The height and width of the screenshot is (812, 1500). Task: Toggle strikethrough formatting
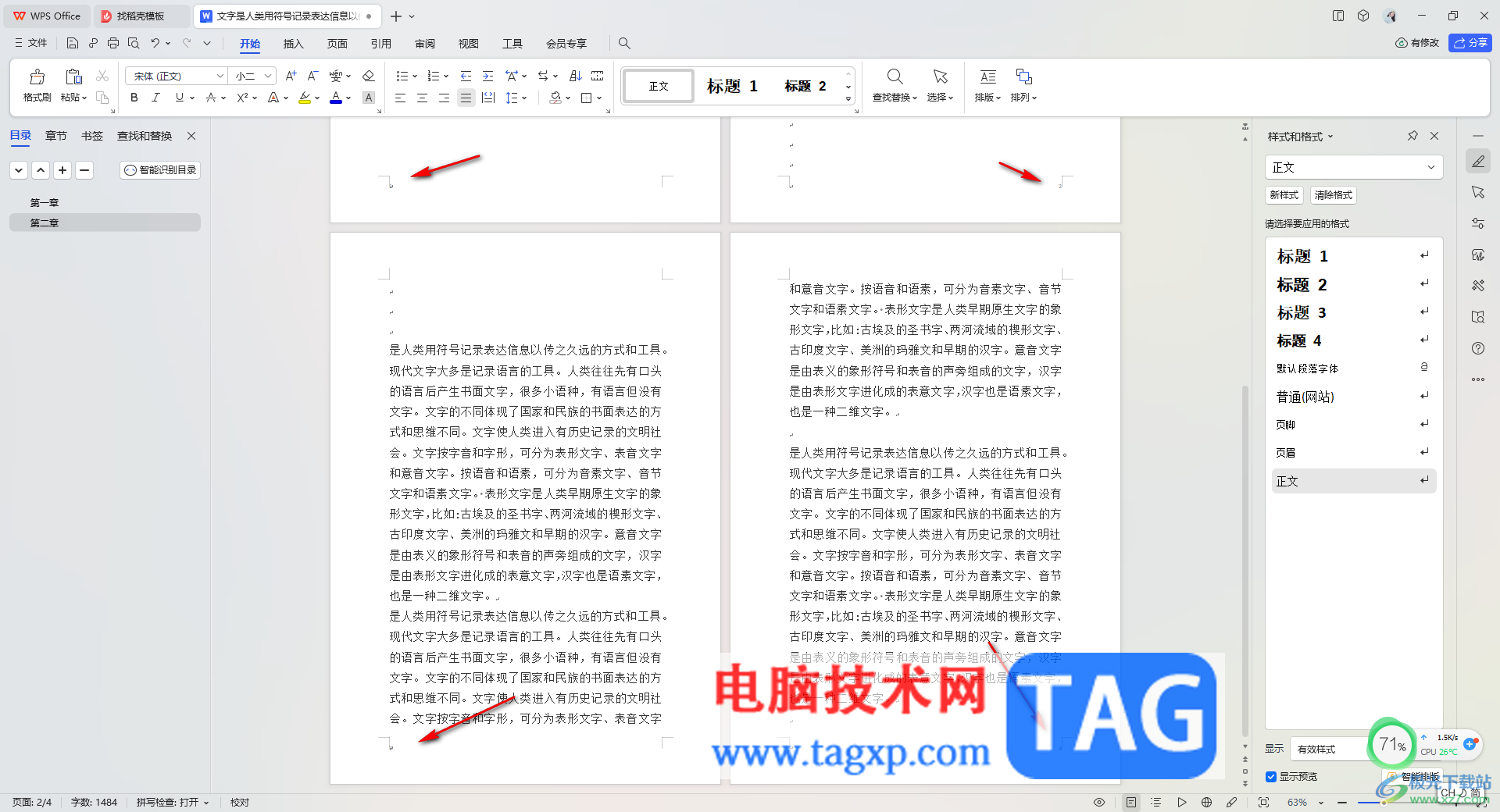[210, 98]
